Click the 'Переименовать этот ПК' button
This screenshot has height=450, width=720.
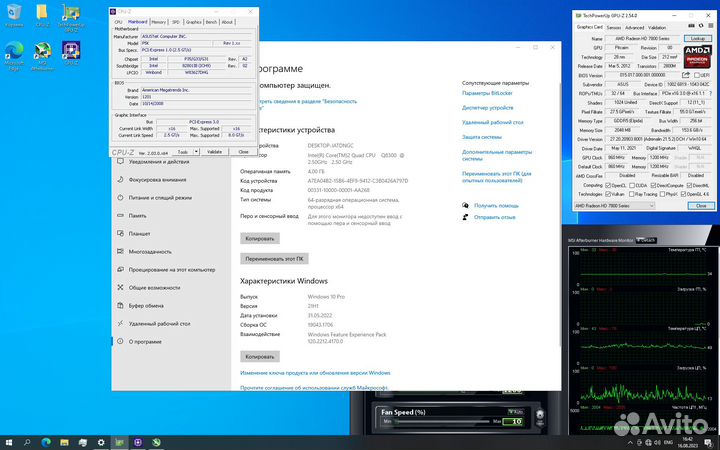pyautogui.click(x=274, y=259)
